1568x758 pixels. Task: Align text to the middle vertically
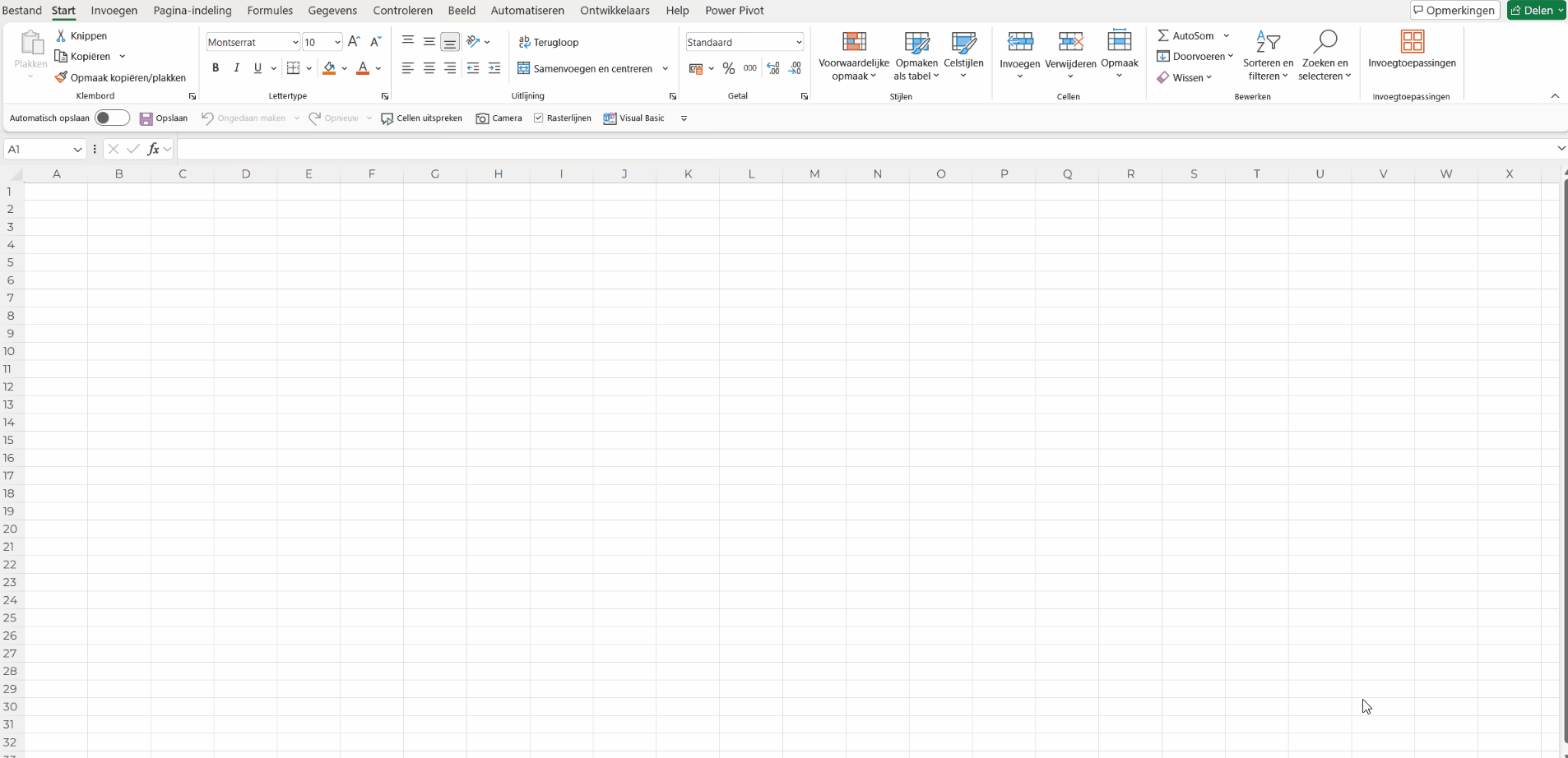429,42
